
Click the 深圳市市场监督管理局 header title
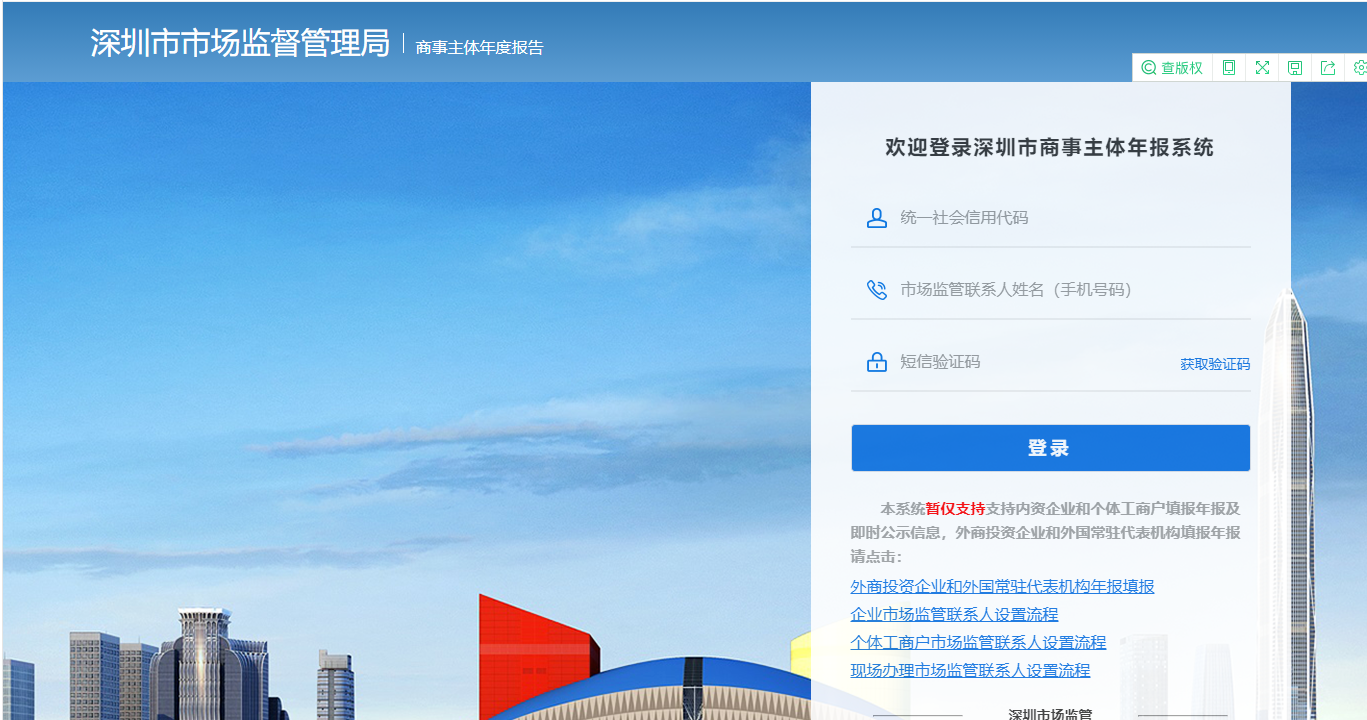tap(240, 43)
